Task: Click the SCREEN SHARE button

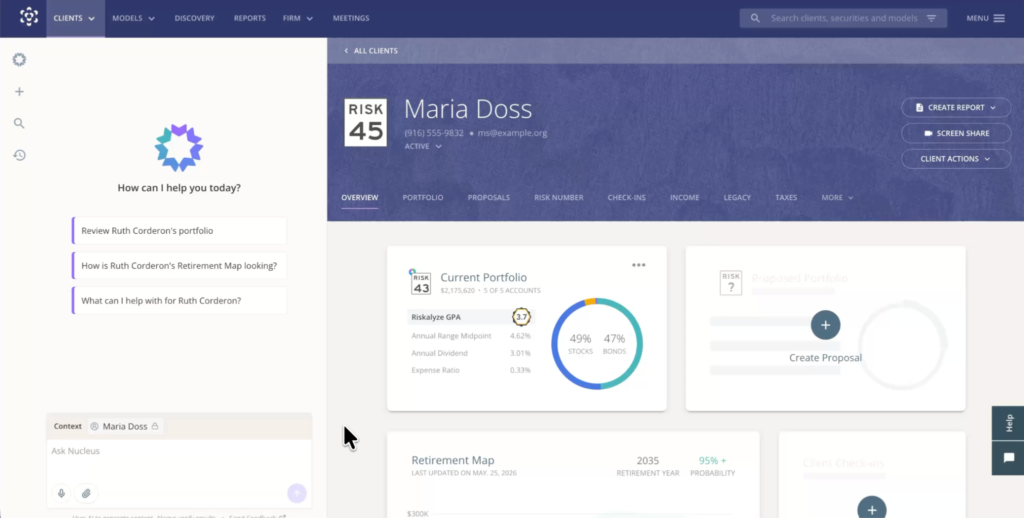Action: (x=956, y=133)
